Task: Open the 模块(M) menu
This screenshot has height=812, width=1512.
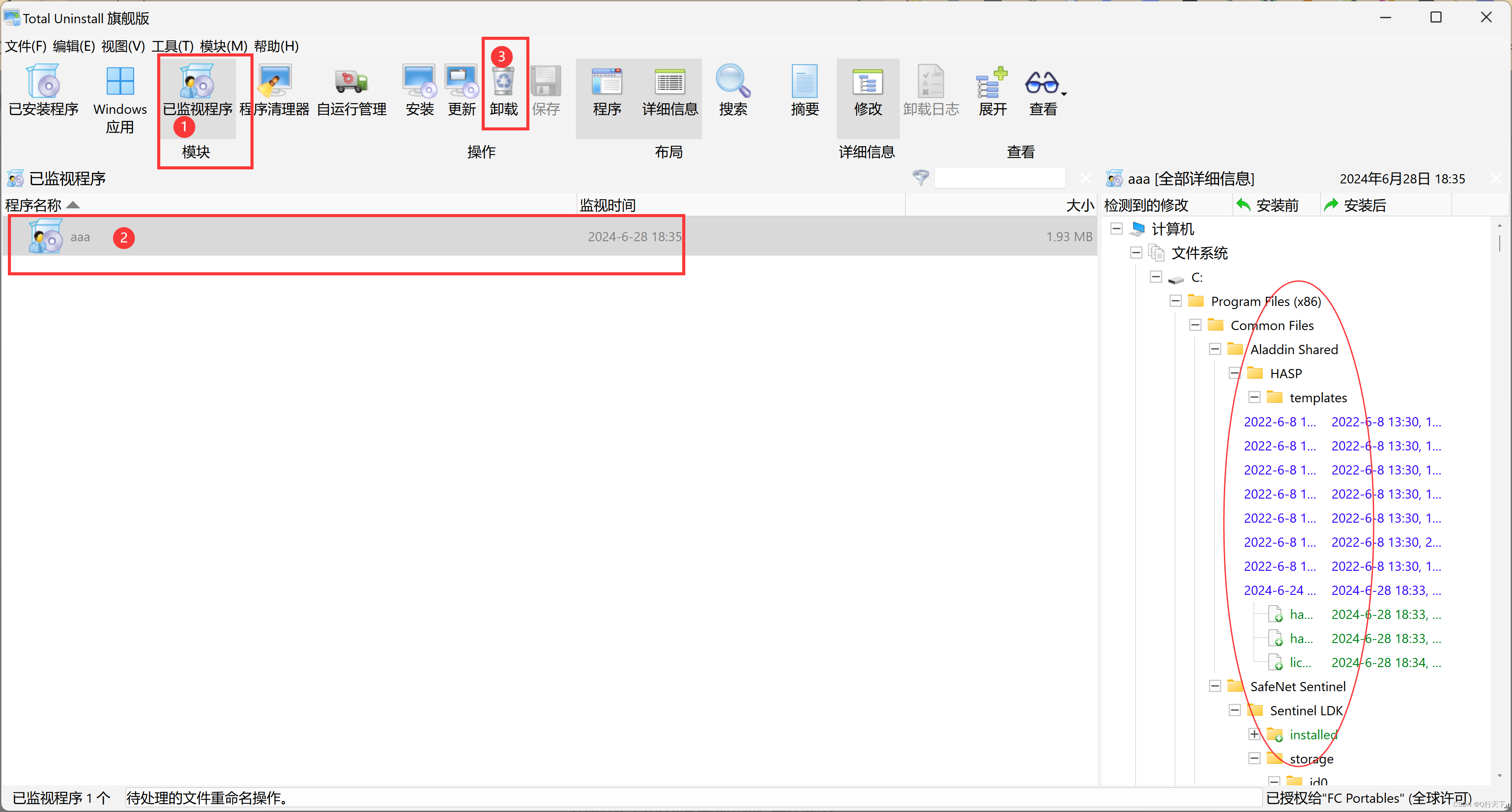Action: tap(223, 46)
